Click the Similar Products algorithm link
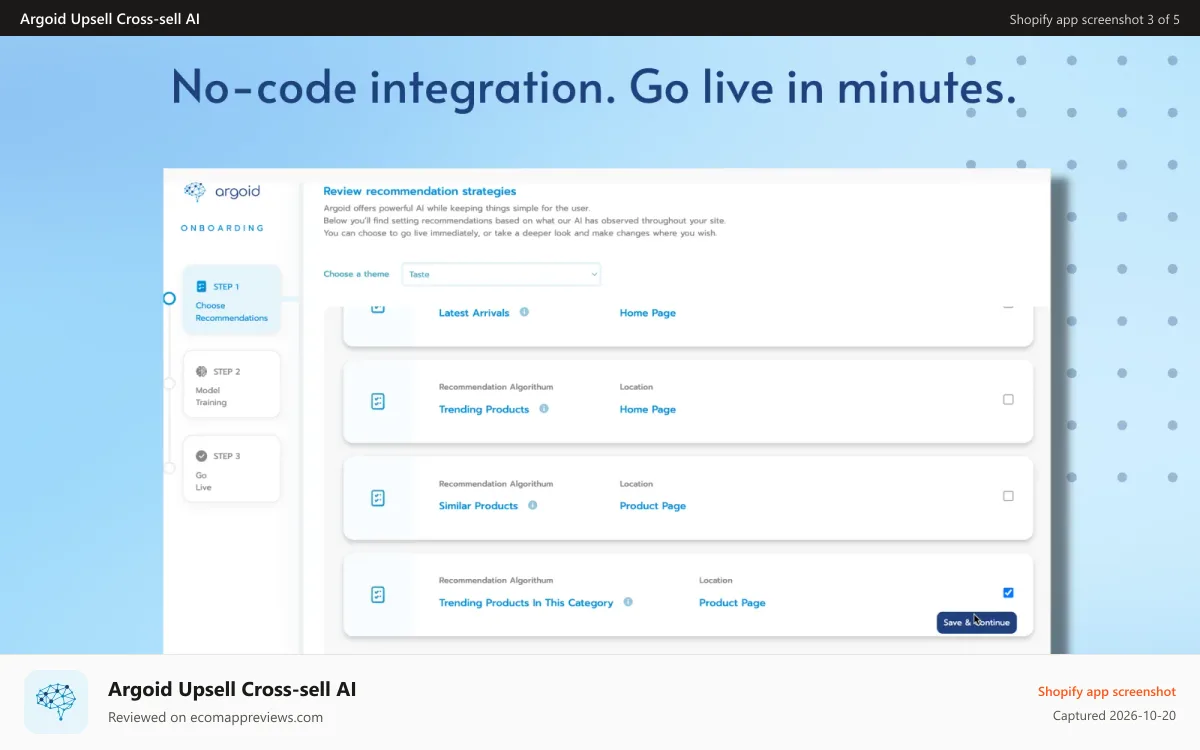1200x750 pixels. coord(478,506)
